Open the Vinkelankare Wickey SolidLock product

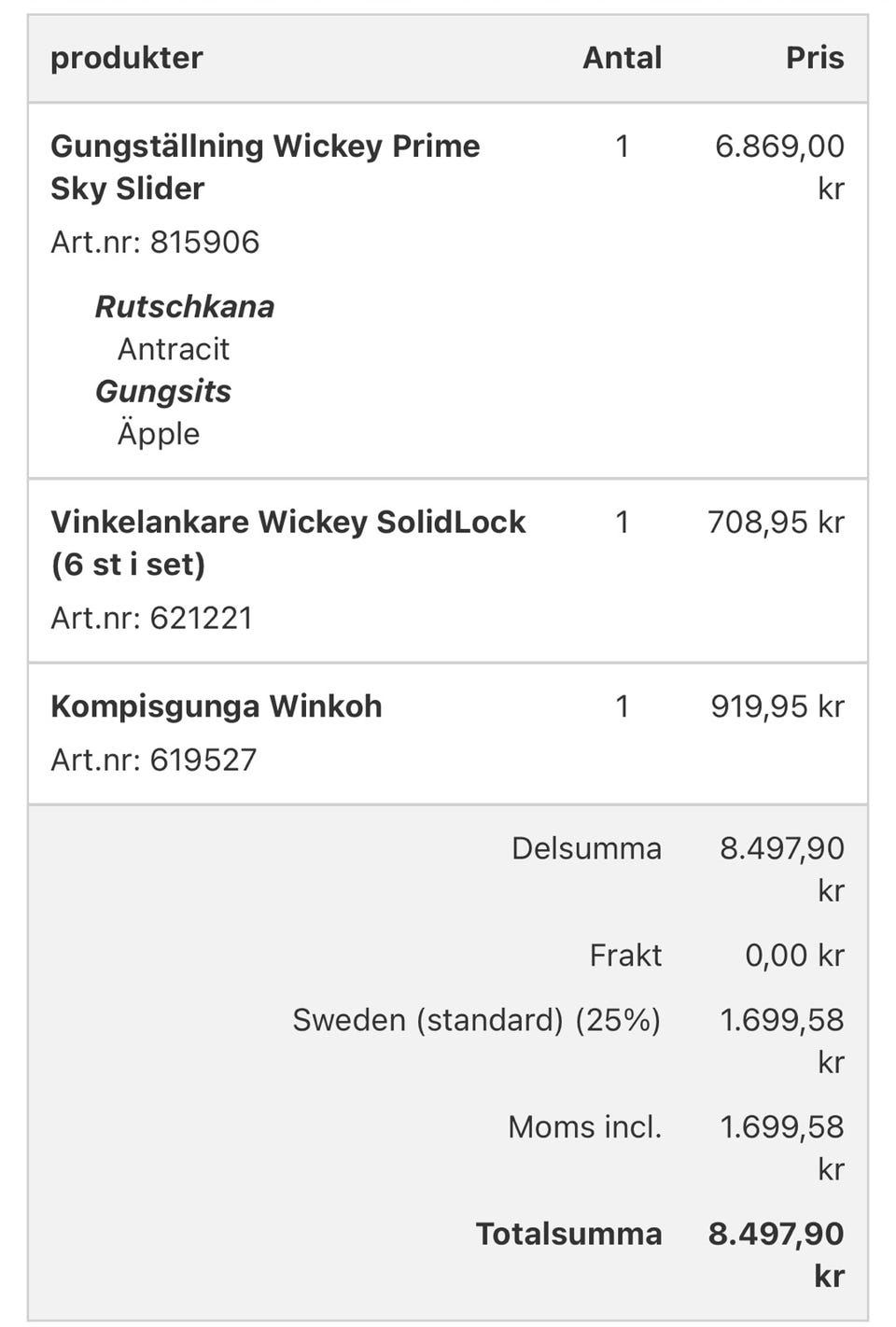[287, 542]
